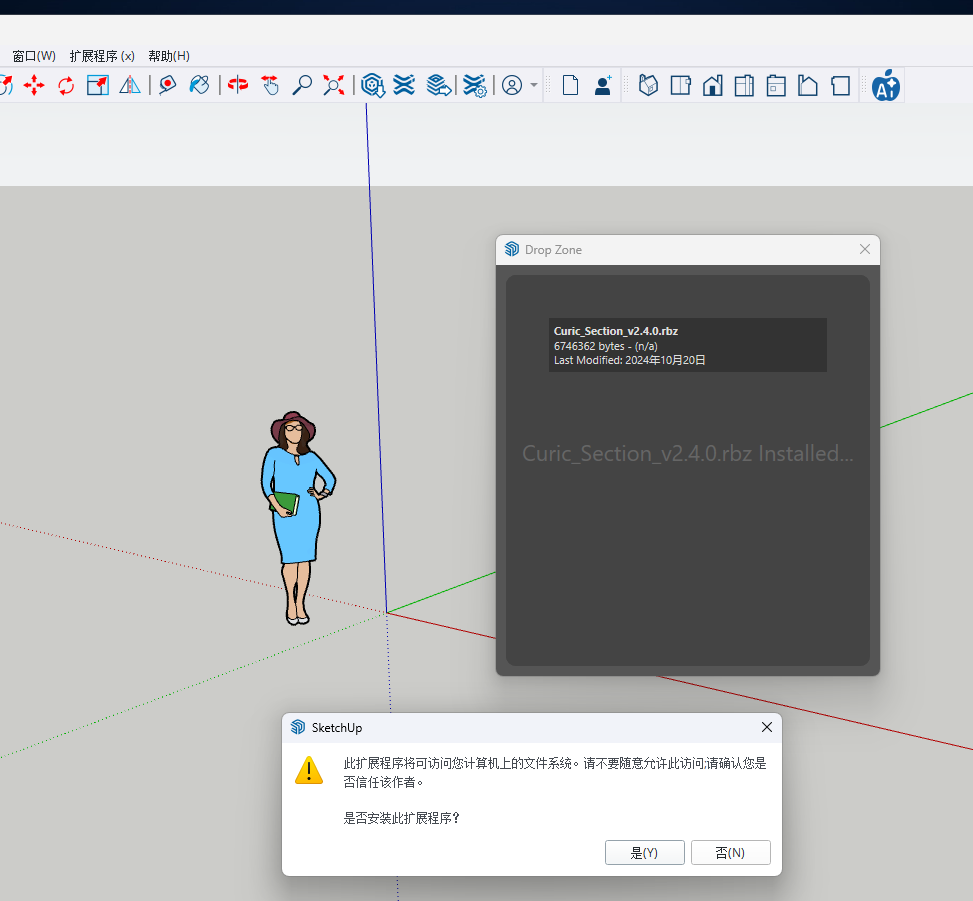Viewport: 973px width, 901px height.
Task: Click 否(N) to decline installation
Action: [x=730, y=852]
